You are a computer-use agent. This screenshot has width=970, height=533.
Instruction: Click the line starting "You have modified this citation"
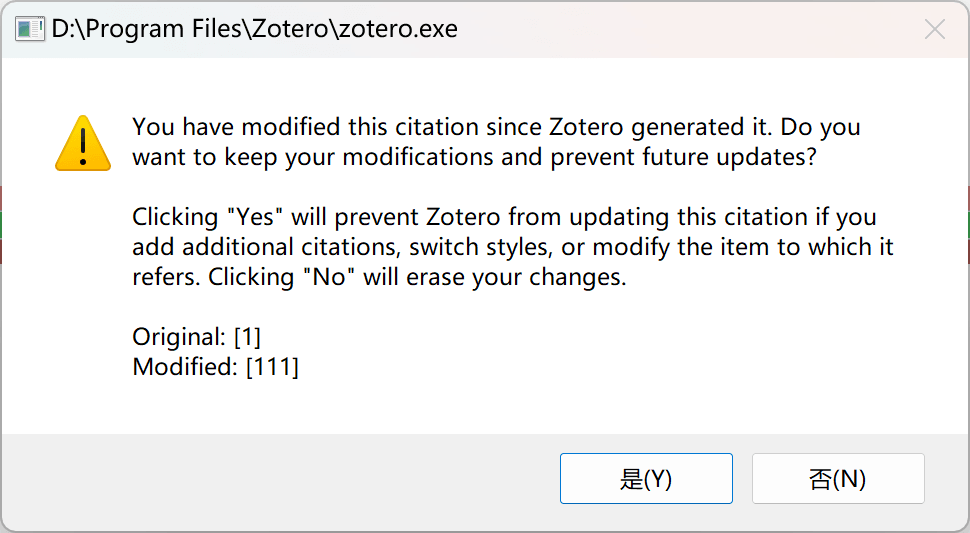(496, 127)
